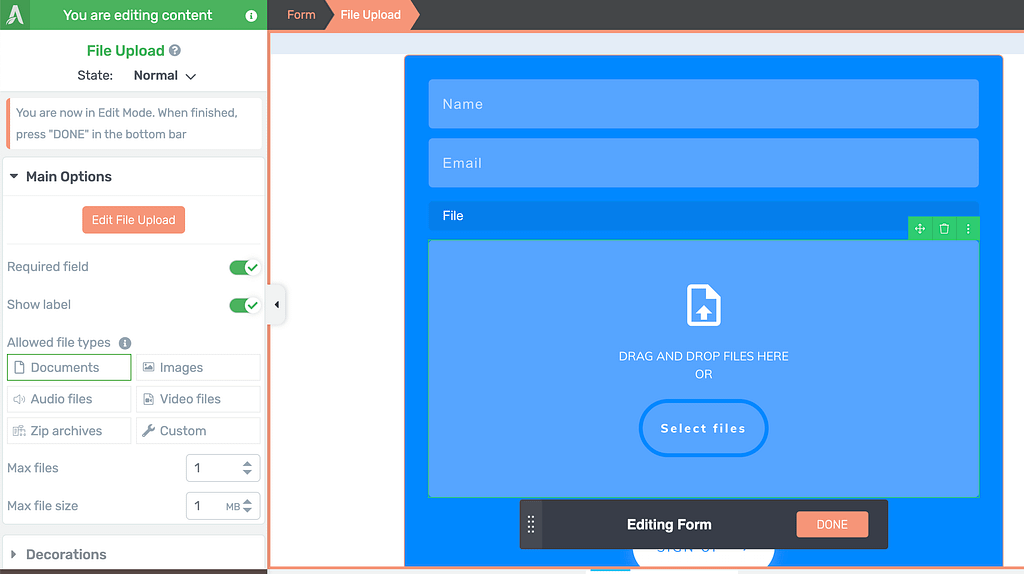Screen dimensions: 1024x574
Task: Select Audio files file type
Action: coord(69,399)
